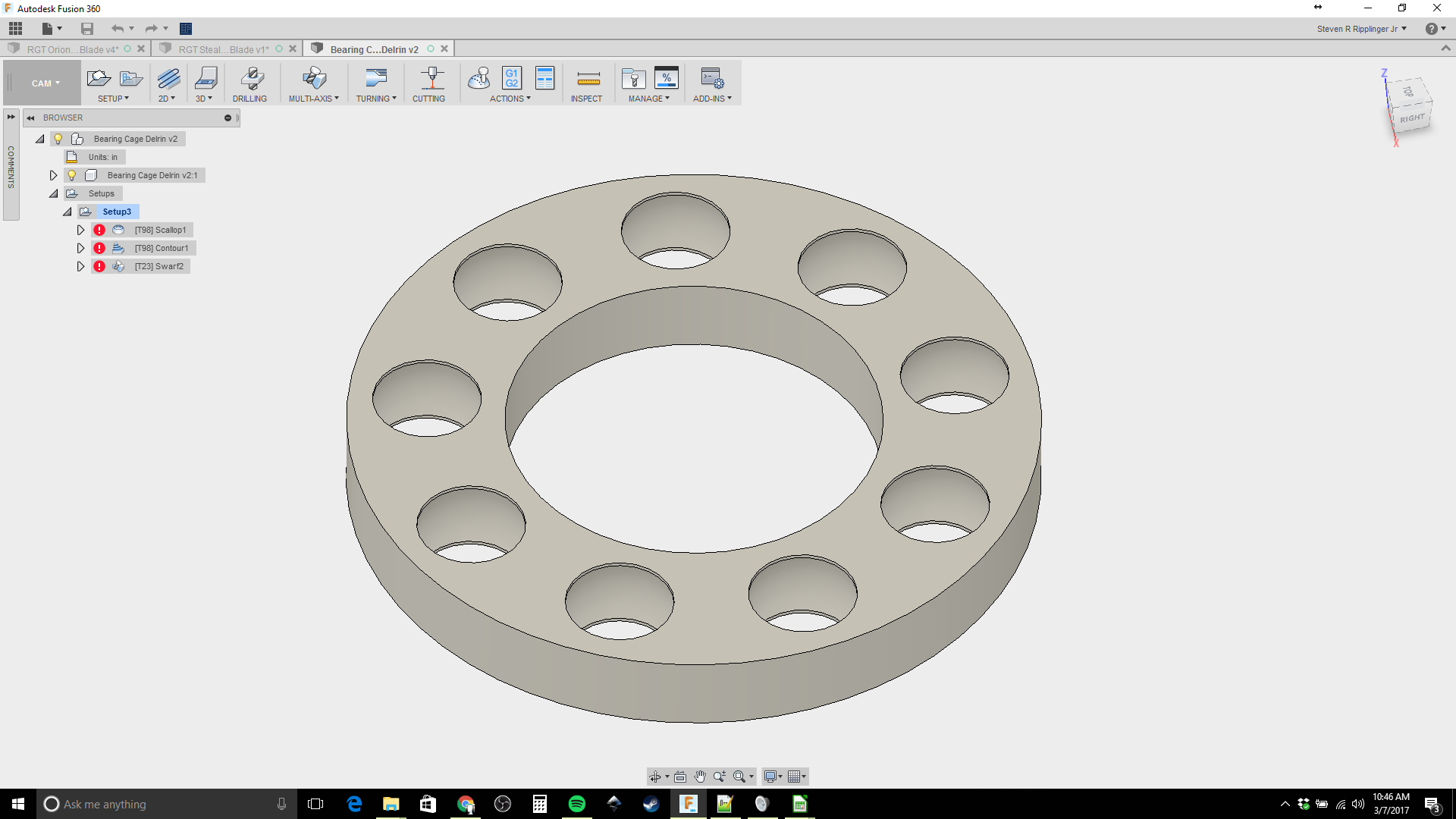Viewport: 1456px width, 819px height.
Task: Toggle visibility bulb of Bearing Cage Delrin v2:1
Action: coord(72,175)
